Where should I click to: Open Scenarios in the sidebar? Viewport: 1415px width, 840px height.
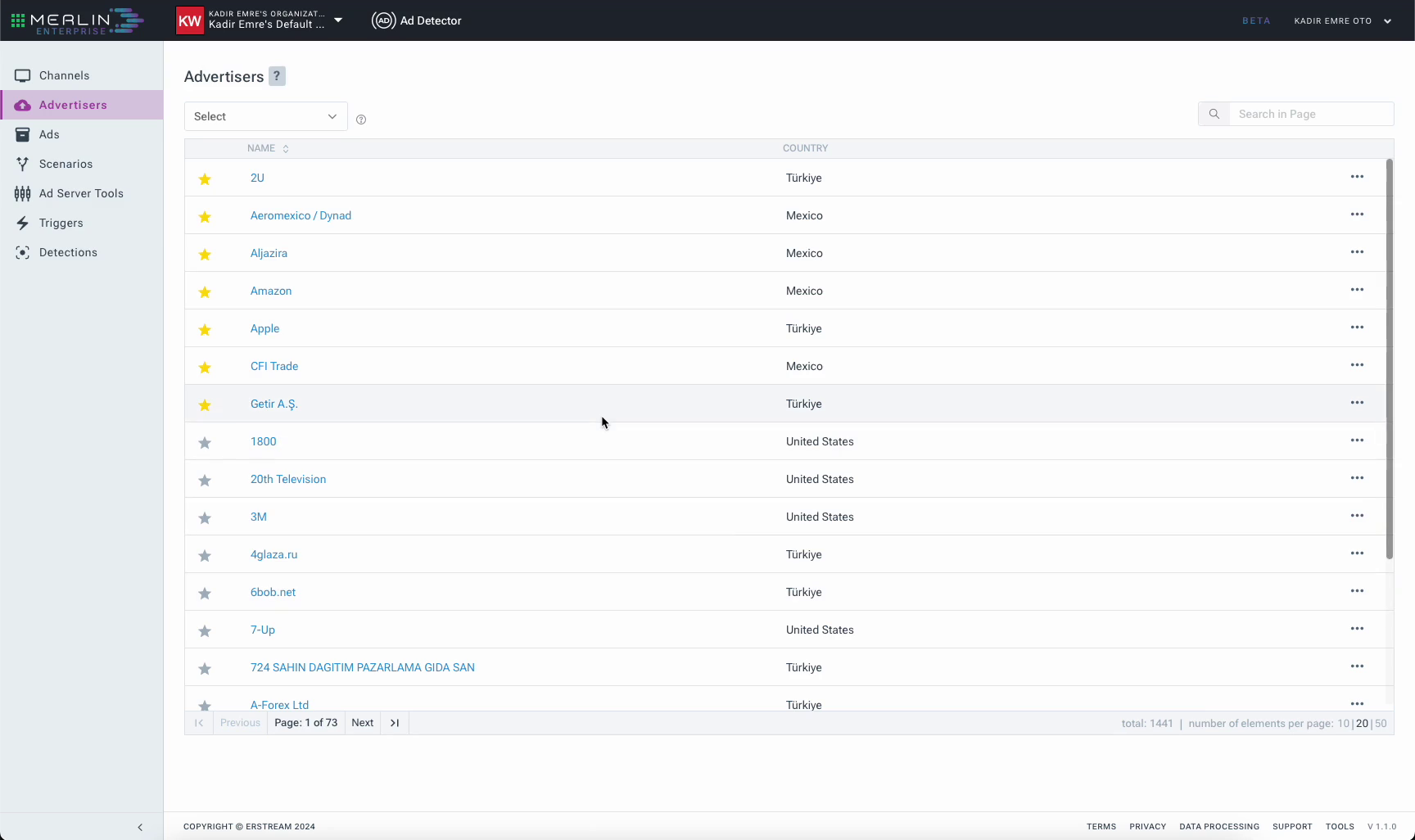point(82,164)
